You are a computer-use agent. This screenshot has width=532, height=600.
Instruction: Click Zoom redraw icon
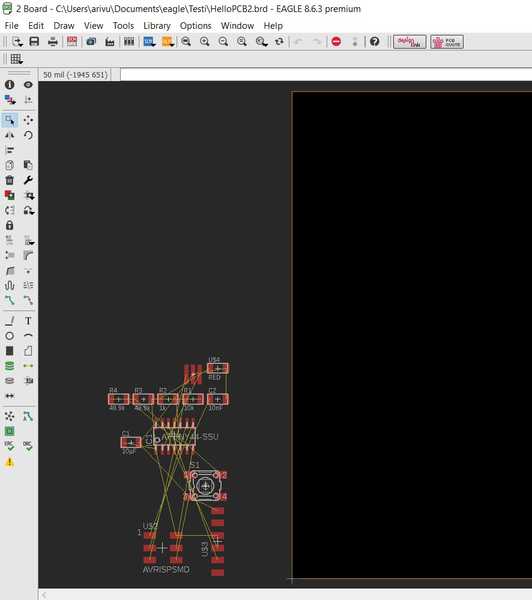click(242, 41)
